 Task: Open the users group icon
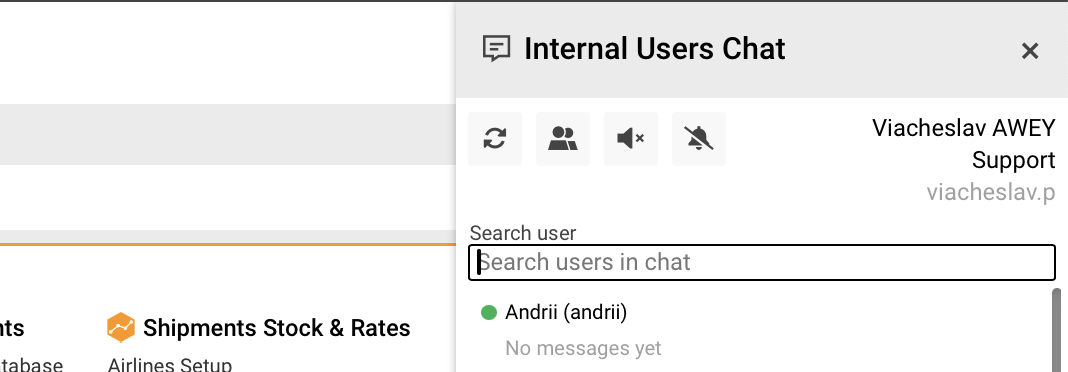click(563, 139)
